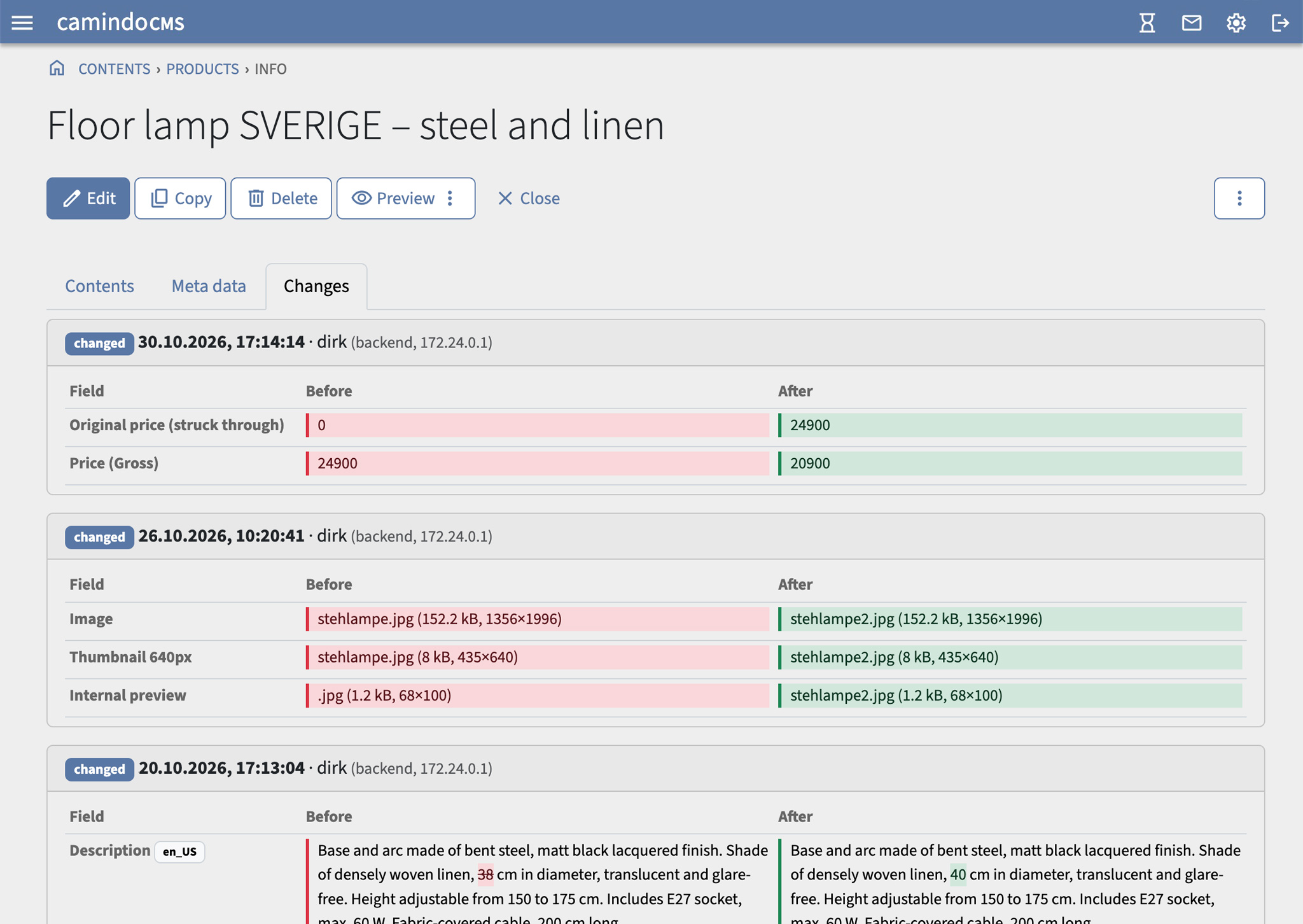Open the more-actions three-dot menu at right
Screen dimensions: 1303x924
(1239, 199)
